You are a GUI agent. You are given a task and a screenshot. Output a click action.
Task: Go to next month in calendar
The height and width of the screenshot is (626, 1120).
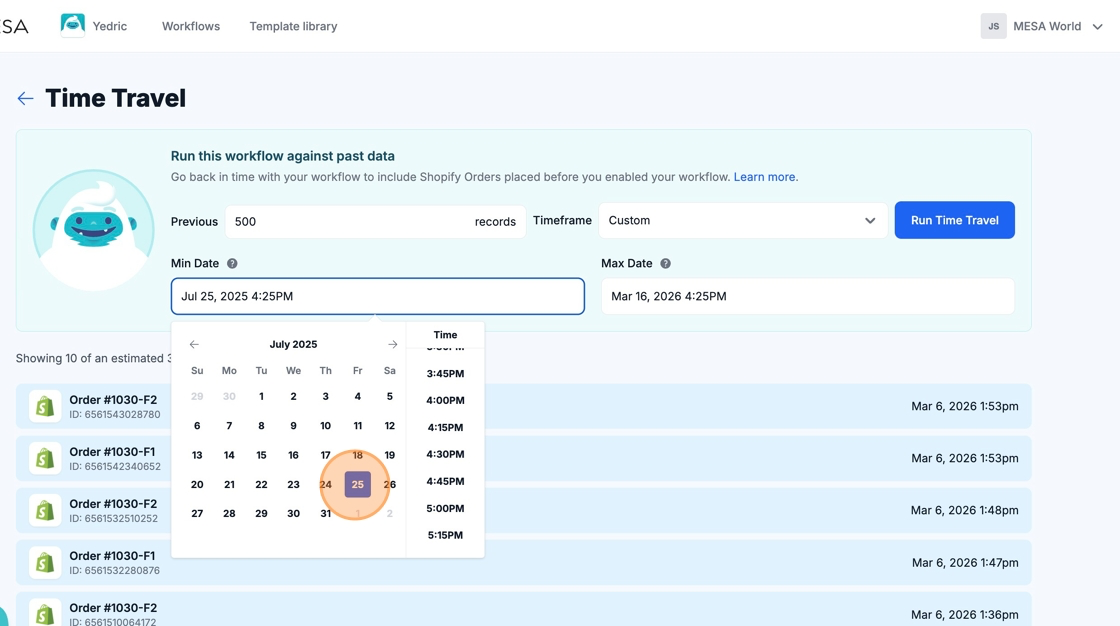pos(392,344)
